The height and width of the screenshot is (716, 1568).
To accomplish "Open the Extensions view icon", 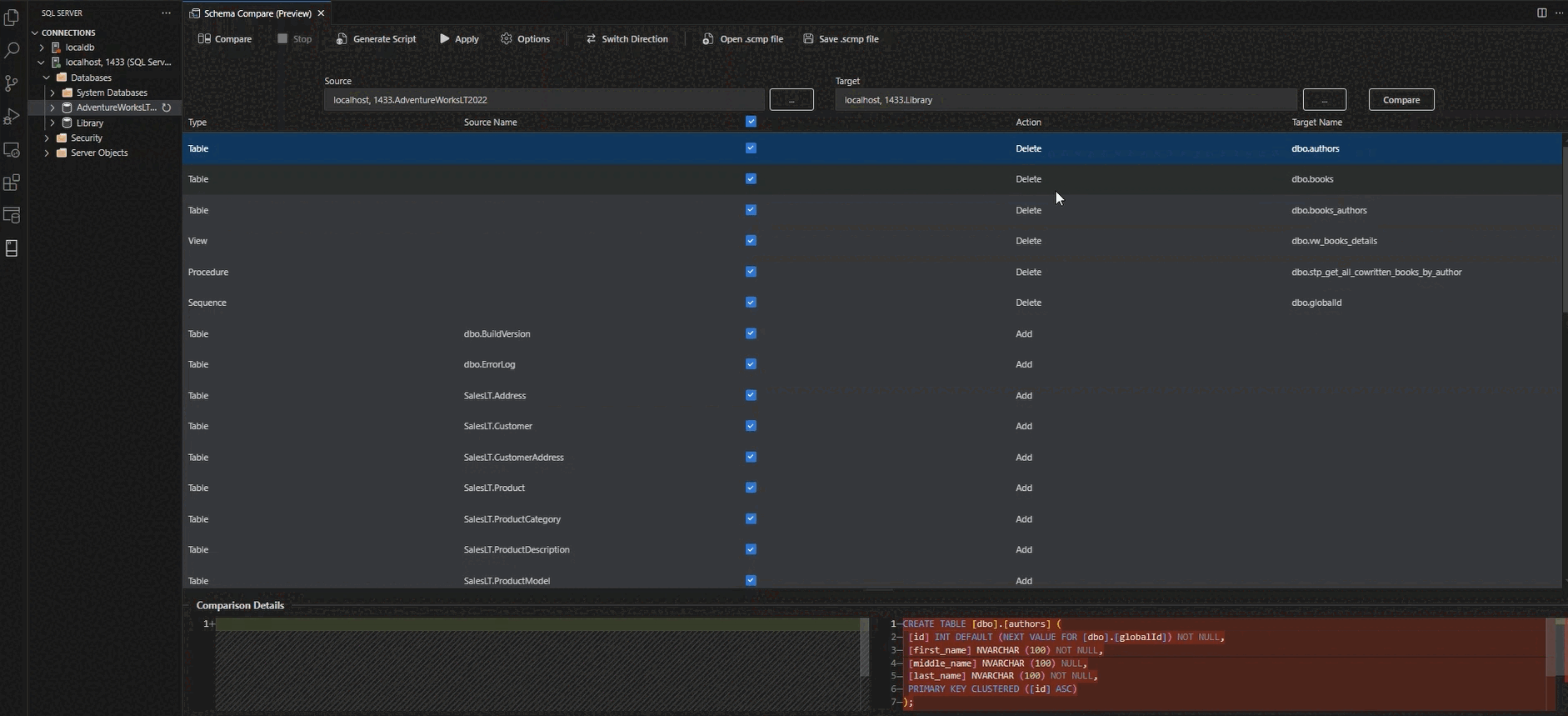I will coord(12,183).
